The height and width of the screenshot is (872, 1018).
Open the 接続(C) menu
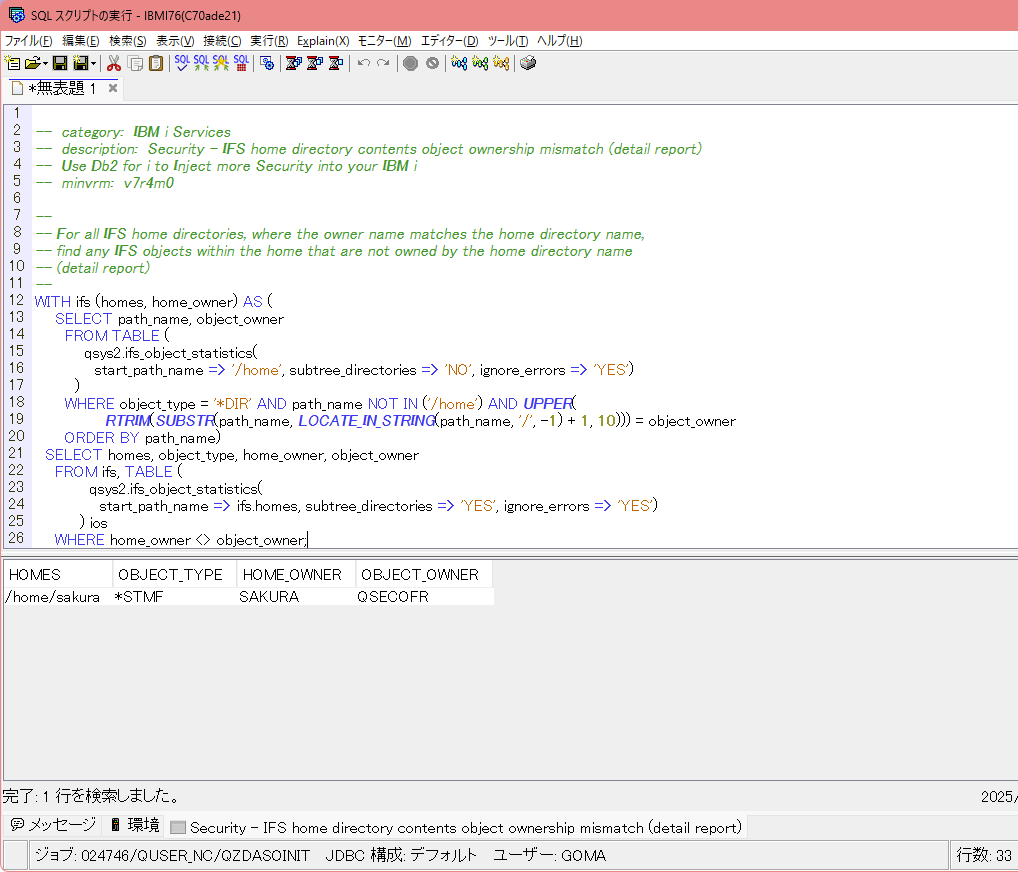222,41
